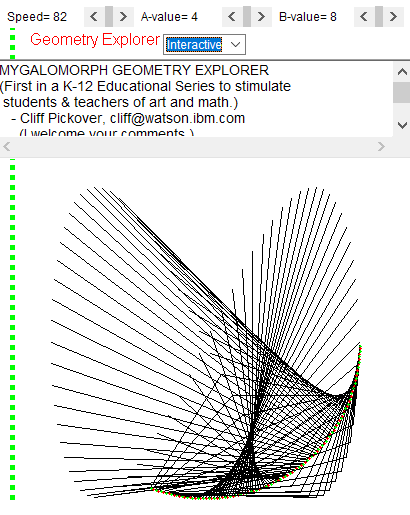Open the Interactive mode dropdown
This screenshot has height=515, width=410.
(x=204, y=44)
